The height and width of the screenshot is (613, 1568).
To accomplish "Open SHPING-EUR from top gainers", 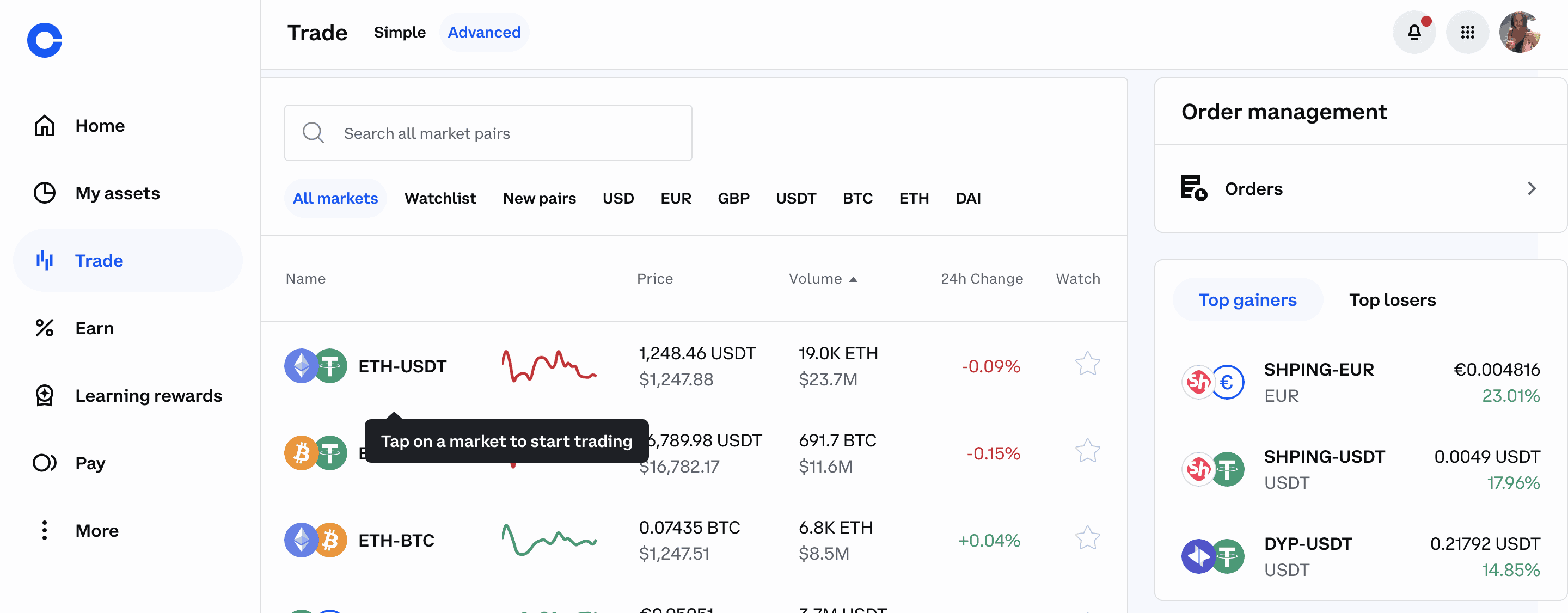I will click(1361, 382).
